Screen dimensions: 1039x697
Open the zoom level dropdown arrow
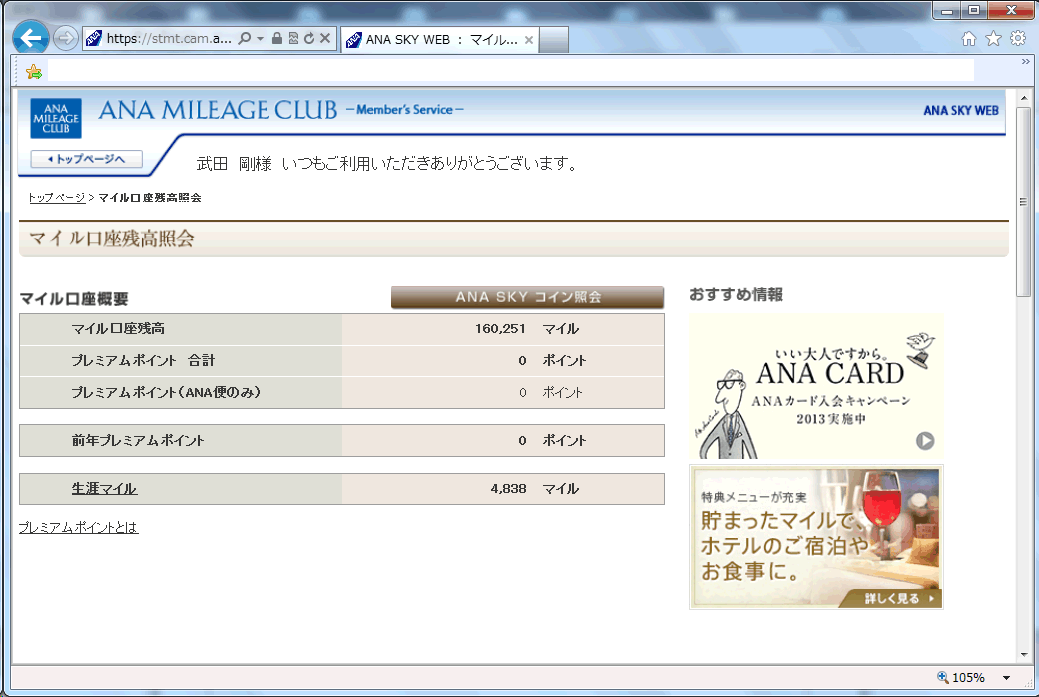(1007, 678)
